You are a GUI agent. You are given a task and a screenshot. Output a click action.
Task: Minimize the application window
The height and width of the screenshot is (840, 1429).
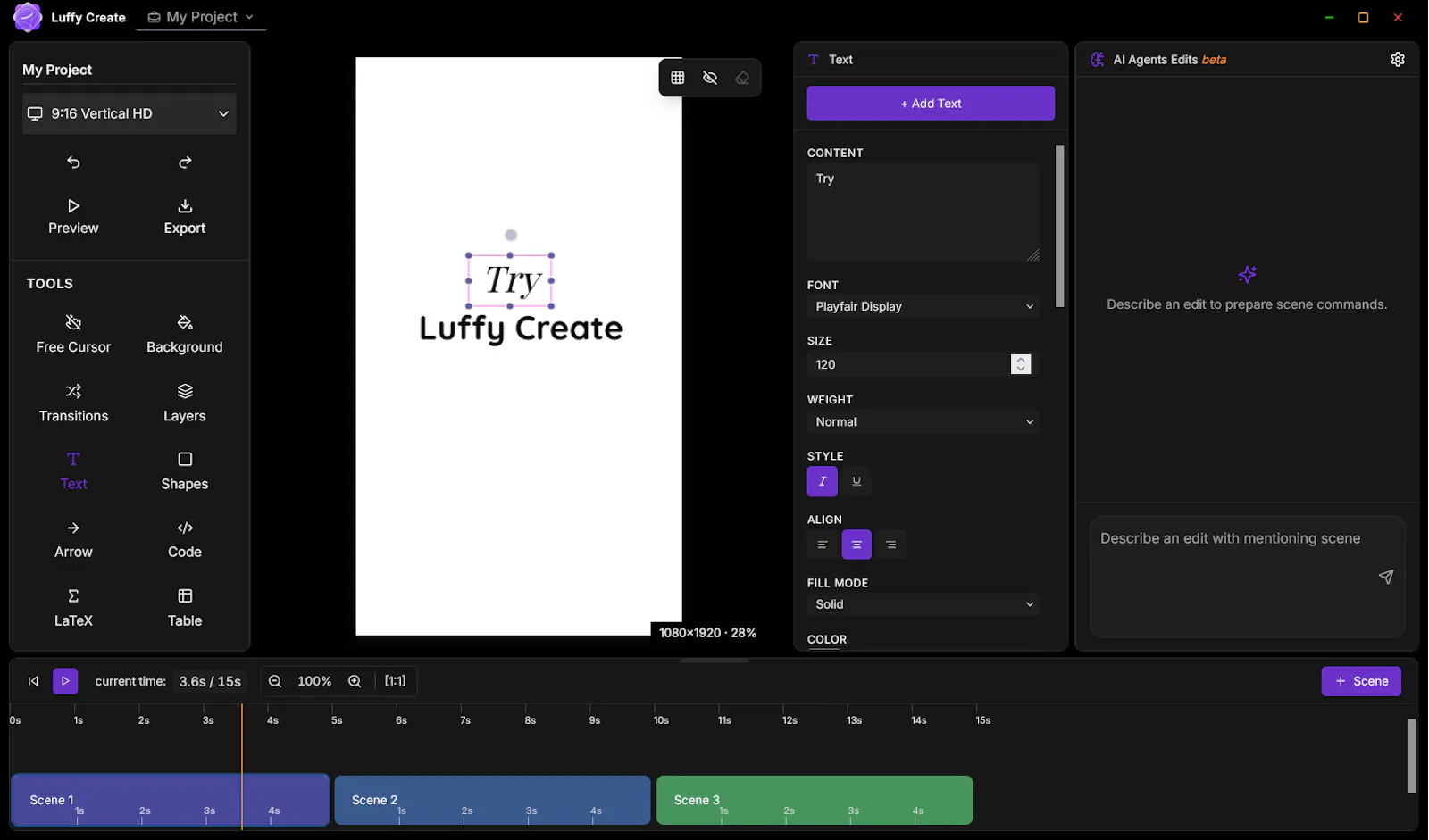(x=1329, y=17)
